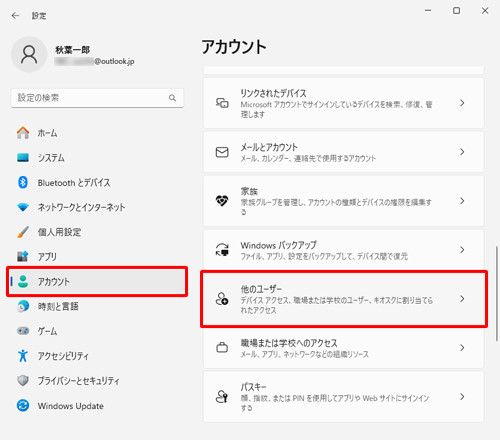Click the アカウント page heading
Screen dimensions: 500x440
(234, 47)
